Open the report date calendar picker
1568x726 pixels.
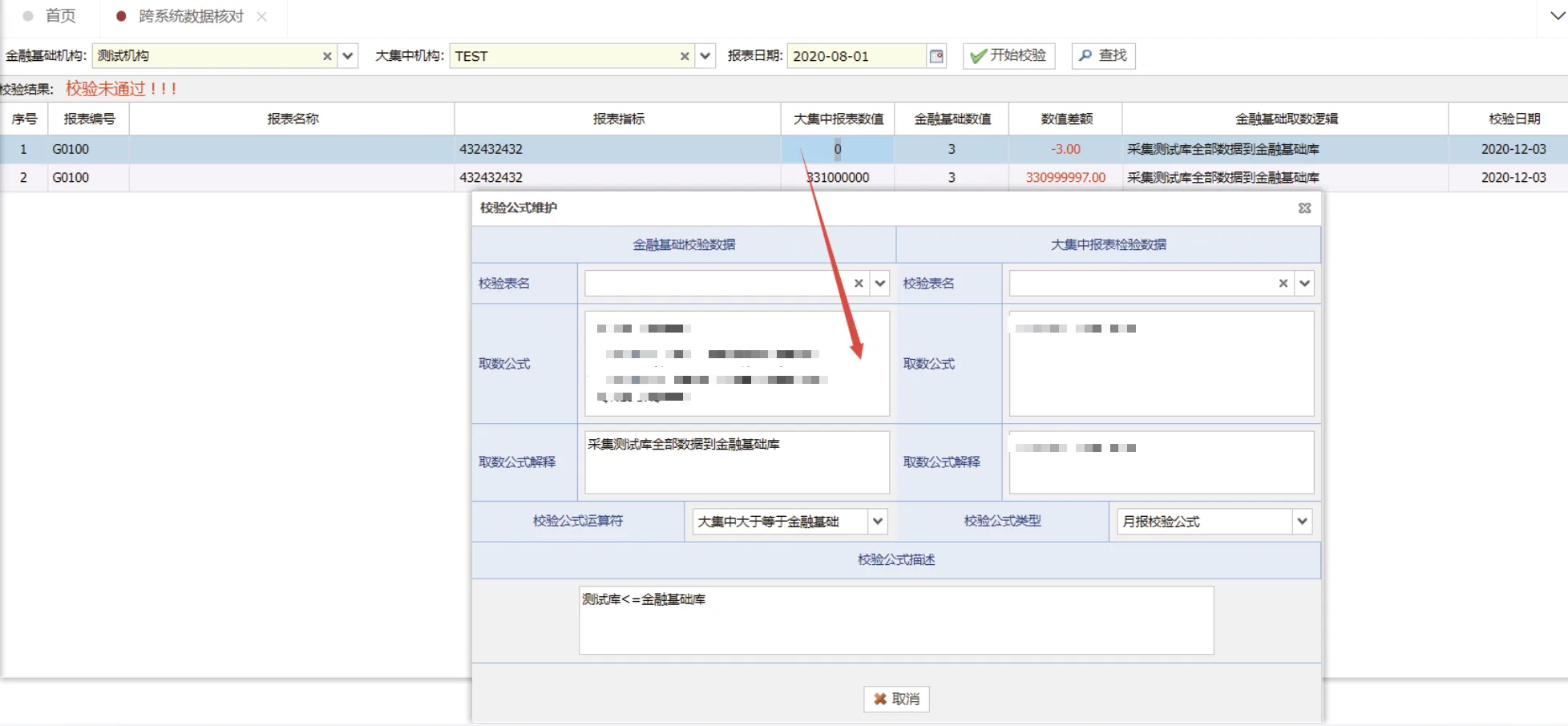tap(936, 56)
